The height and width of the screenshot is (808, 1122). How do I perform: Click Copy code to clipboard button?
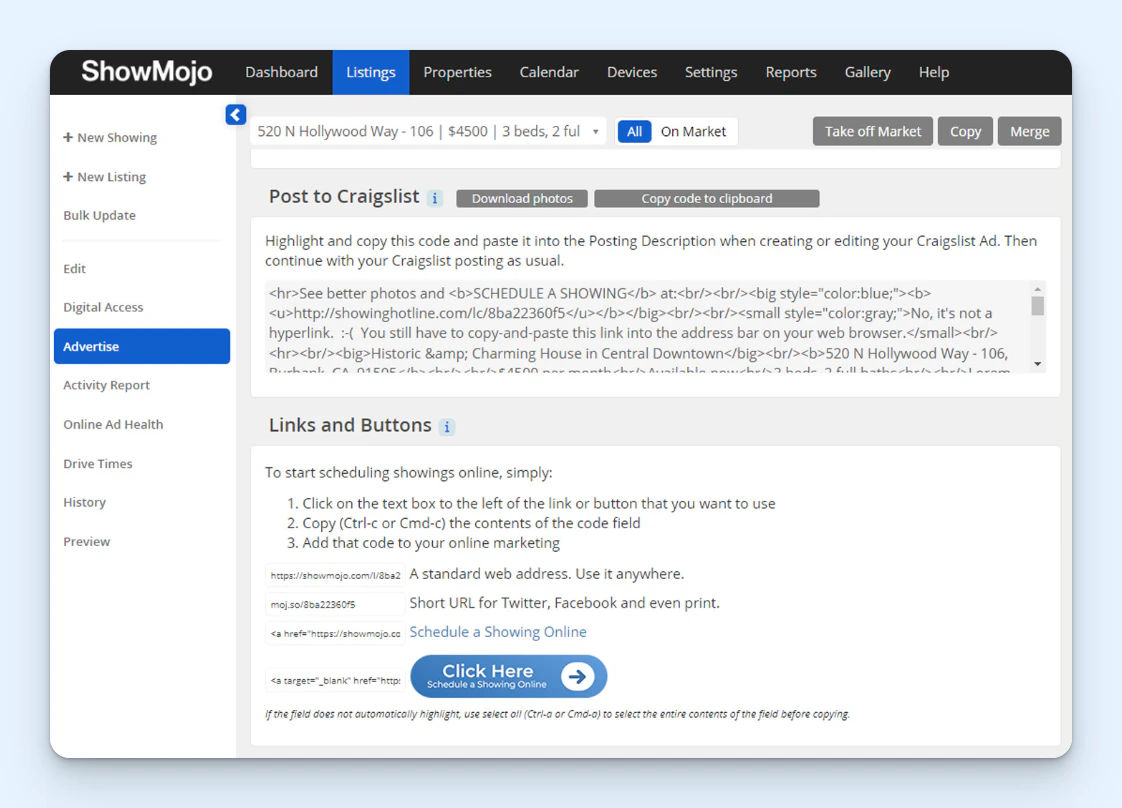[x=706, y=198]
